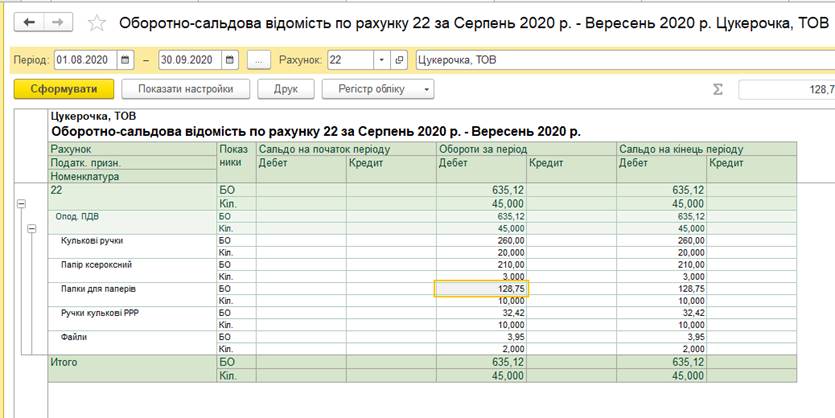835x418 pixels.
Task: Click the organization field Цукерочка, ТОВ
Action: click(620, 60)
